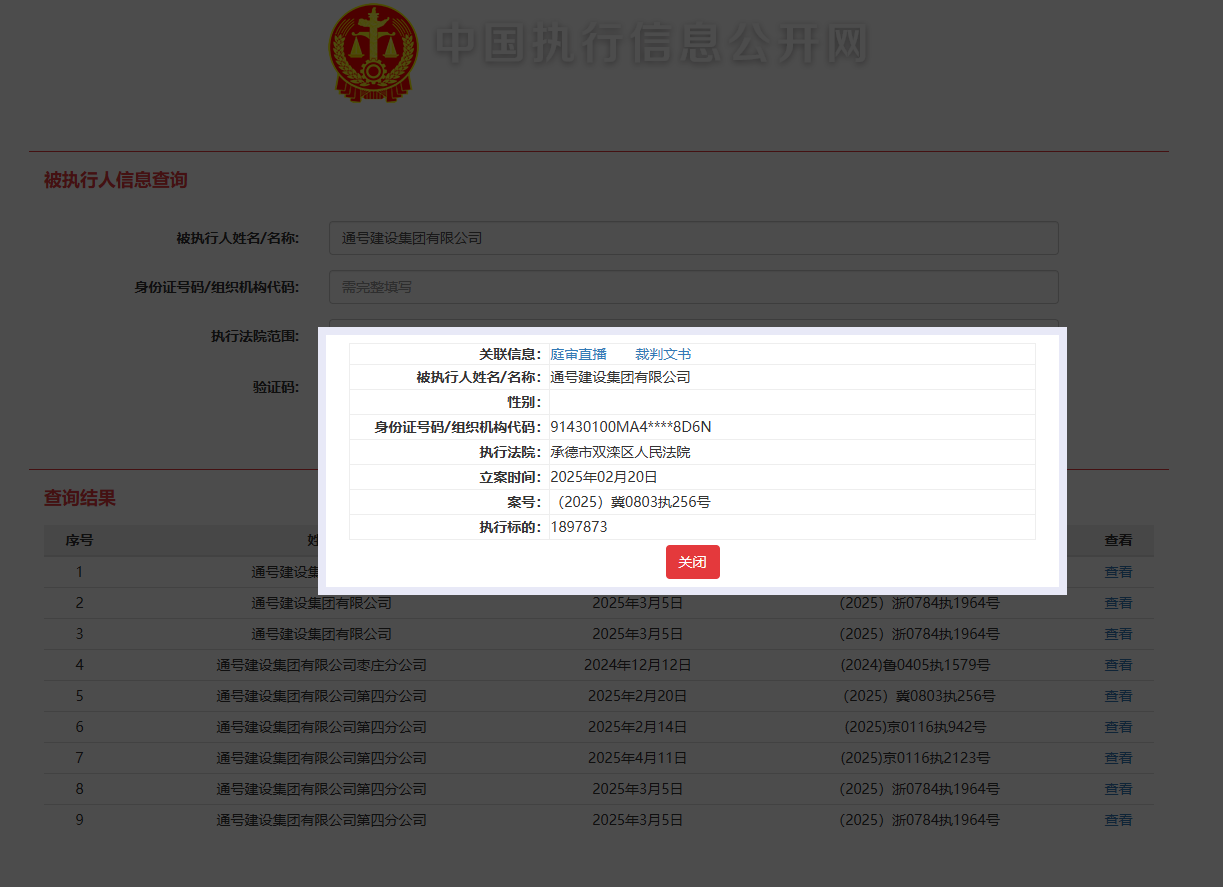Image resolution: width=1223 pixels, height=887 pixels.
Task: Click the 中国执行信息公开网 site title
Action: [x=652, y=44]
